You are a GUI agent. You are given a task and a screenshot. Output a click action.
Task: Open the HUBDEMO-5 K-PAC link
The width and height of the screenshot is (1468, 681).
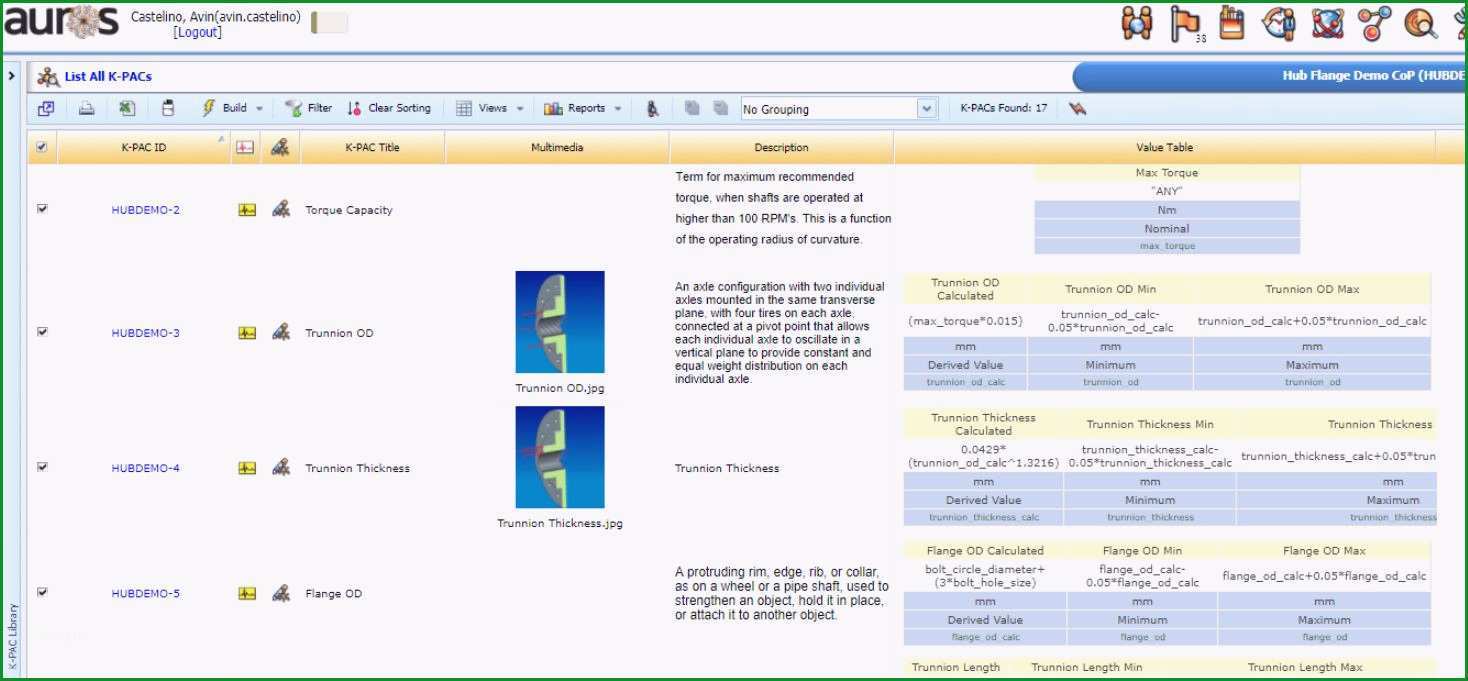[146, 593]
